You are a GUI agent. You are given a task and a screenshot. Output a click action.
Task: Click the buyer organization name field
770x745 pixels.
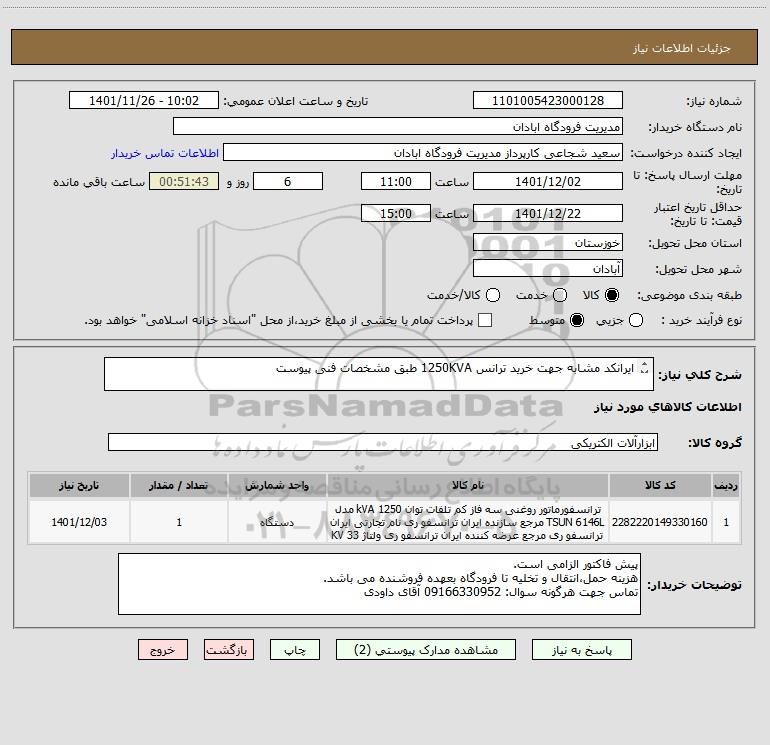point(398,126)
